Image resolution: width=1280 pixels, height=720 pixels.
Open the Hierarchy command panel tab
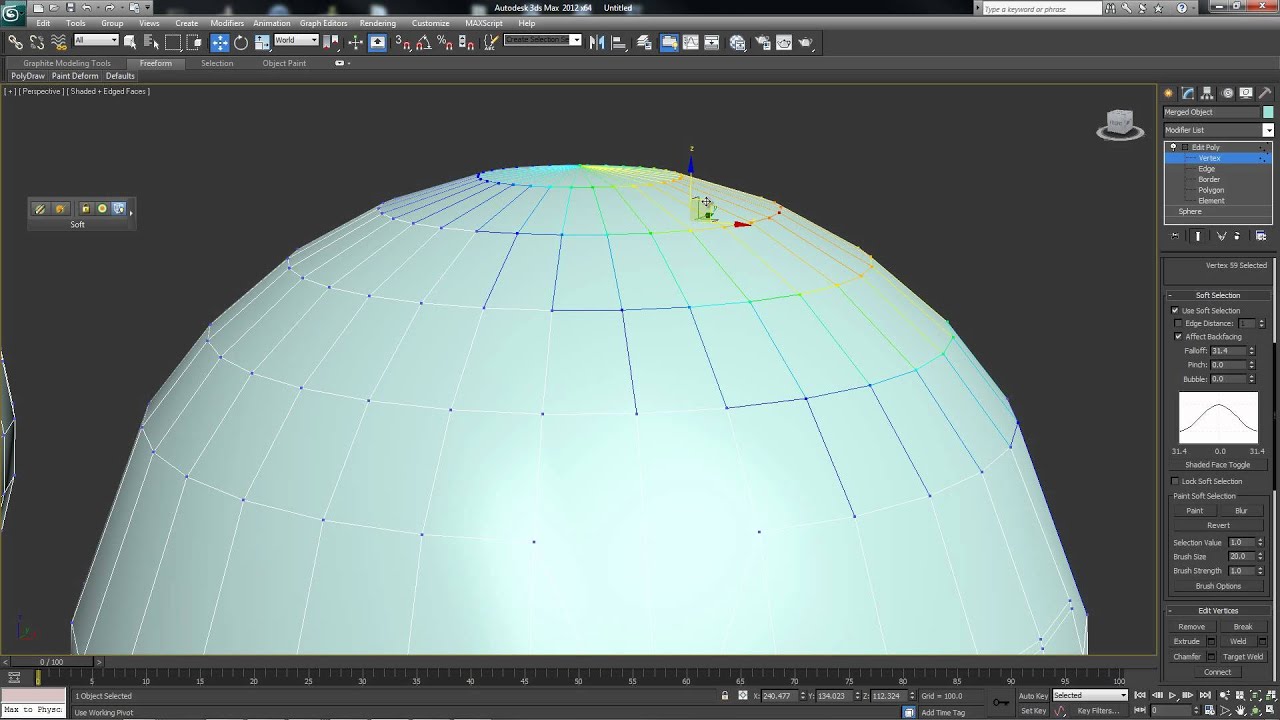(x=1207, y=93)
